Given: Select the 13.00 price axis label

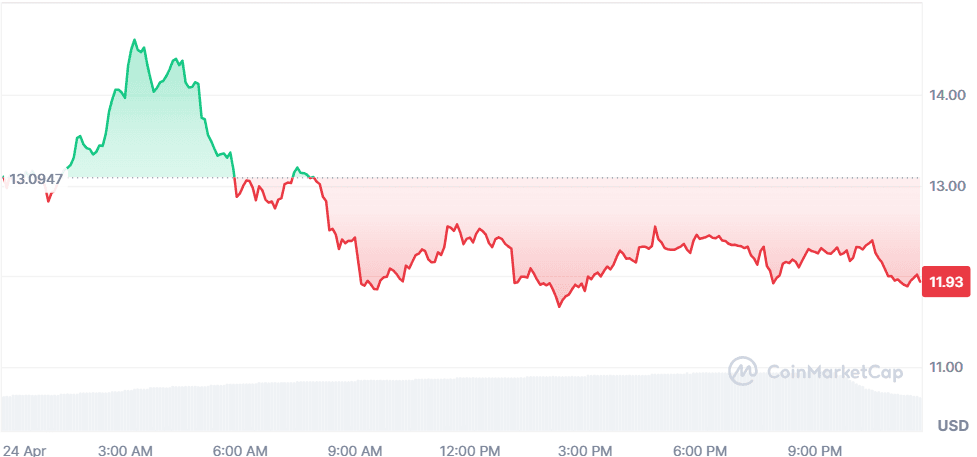Looking at the screenshot, I should tap(946, 187).
